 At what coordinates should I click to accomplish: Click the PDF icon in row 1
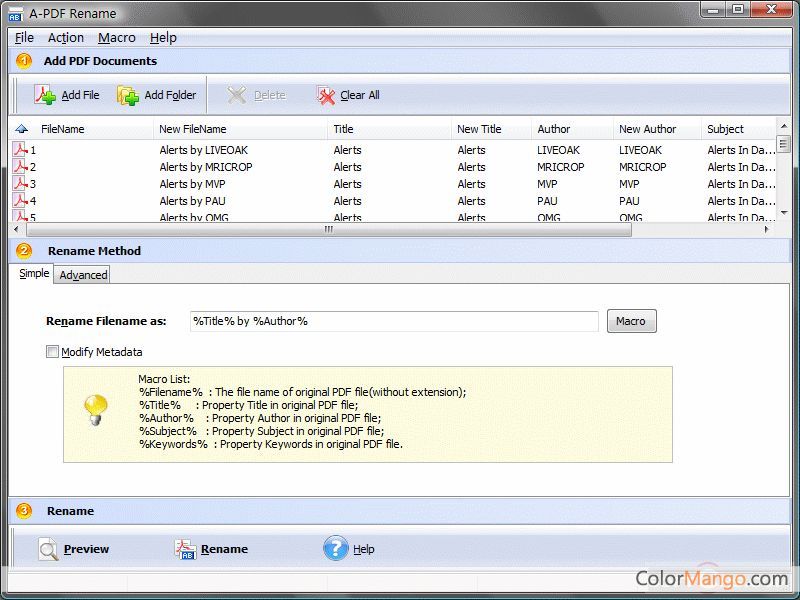20,149
